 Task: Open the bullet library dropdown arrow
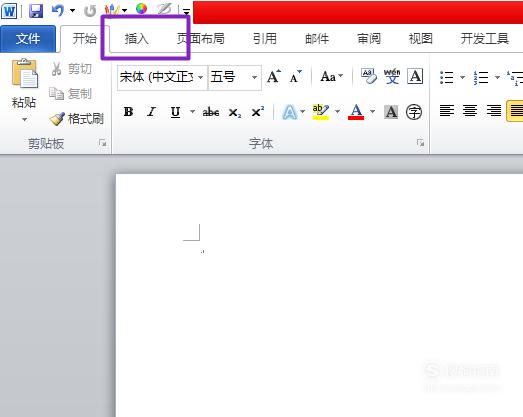coord(462,77)
